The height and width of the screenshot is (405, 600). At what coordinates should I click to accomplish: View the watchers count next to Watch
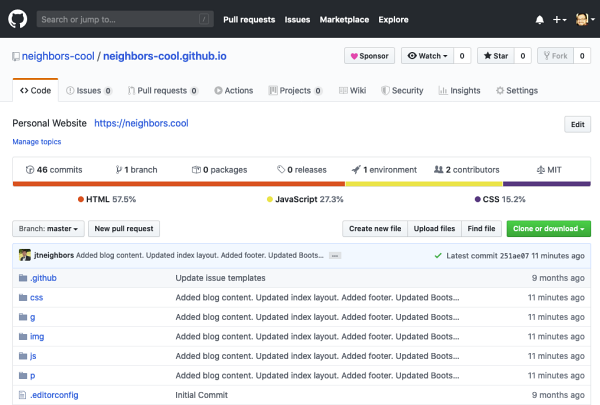tap(462, 56)
